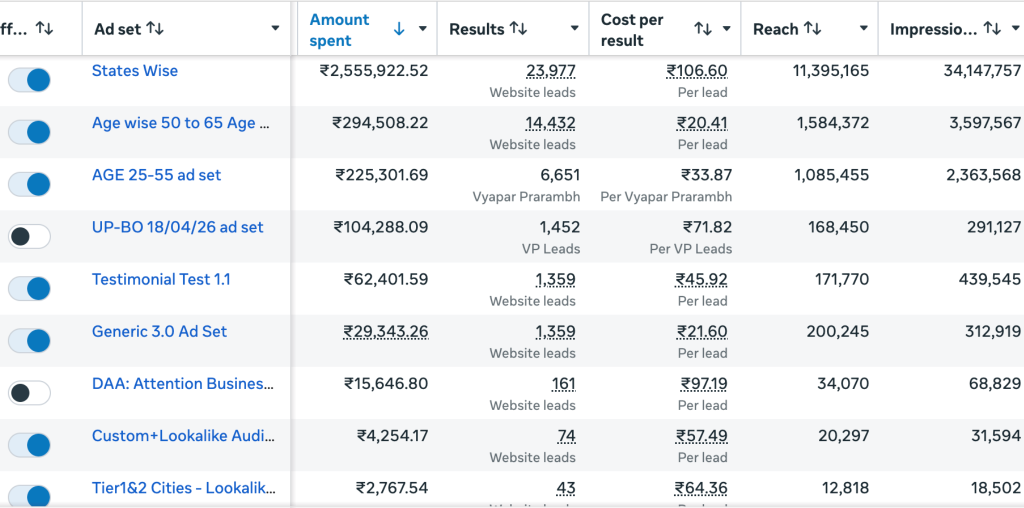Open the Results column dropdown menu
This screenshot has height=508, width=1024.
[575, 29]
